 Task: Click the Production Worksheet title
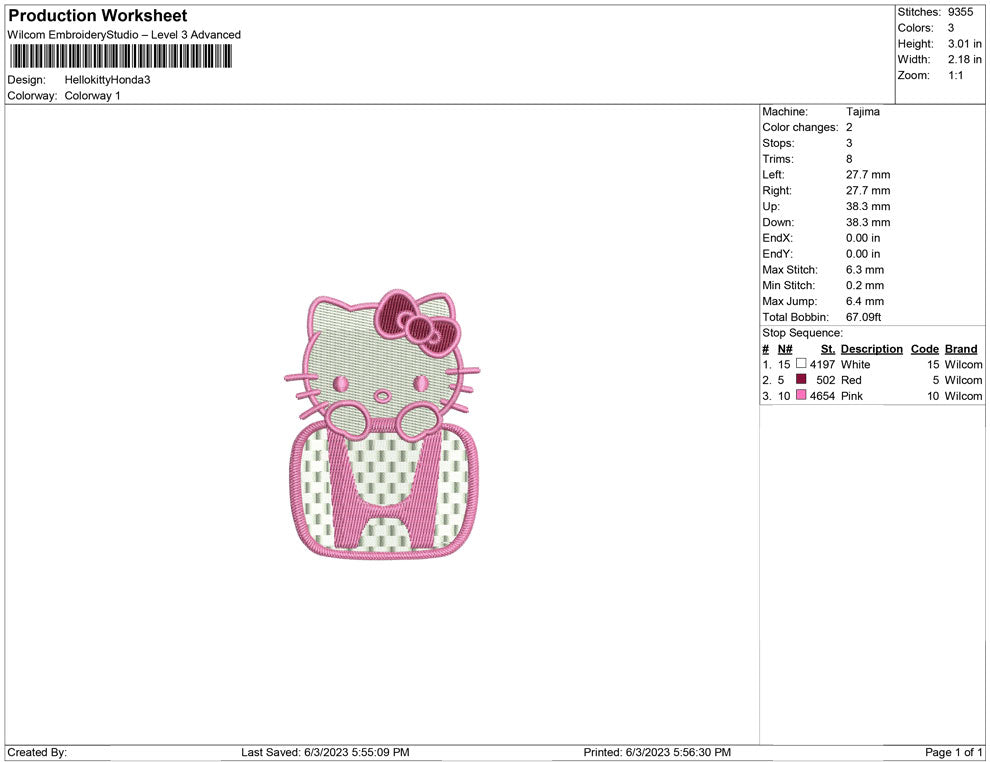tap(97, 16)
